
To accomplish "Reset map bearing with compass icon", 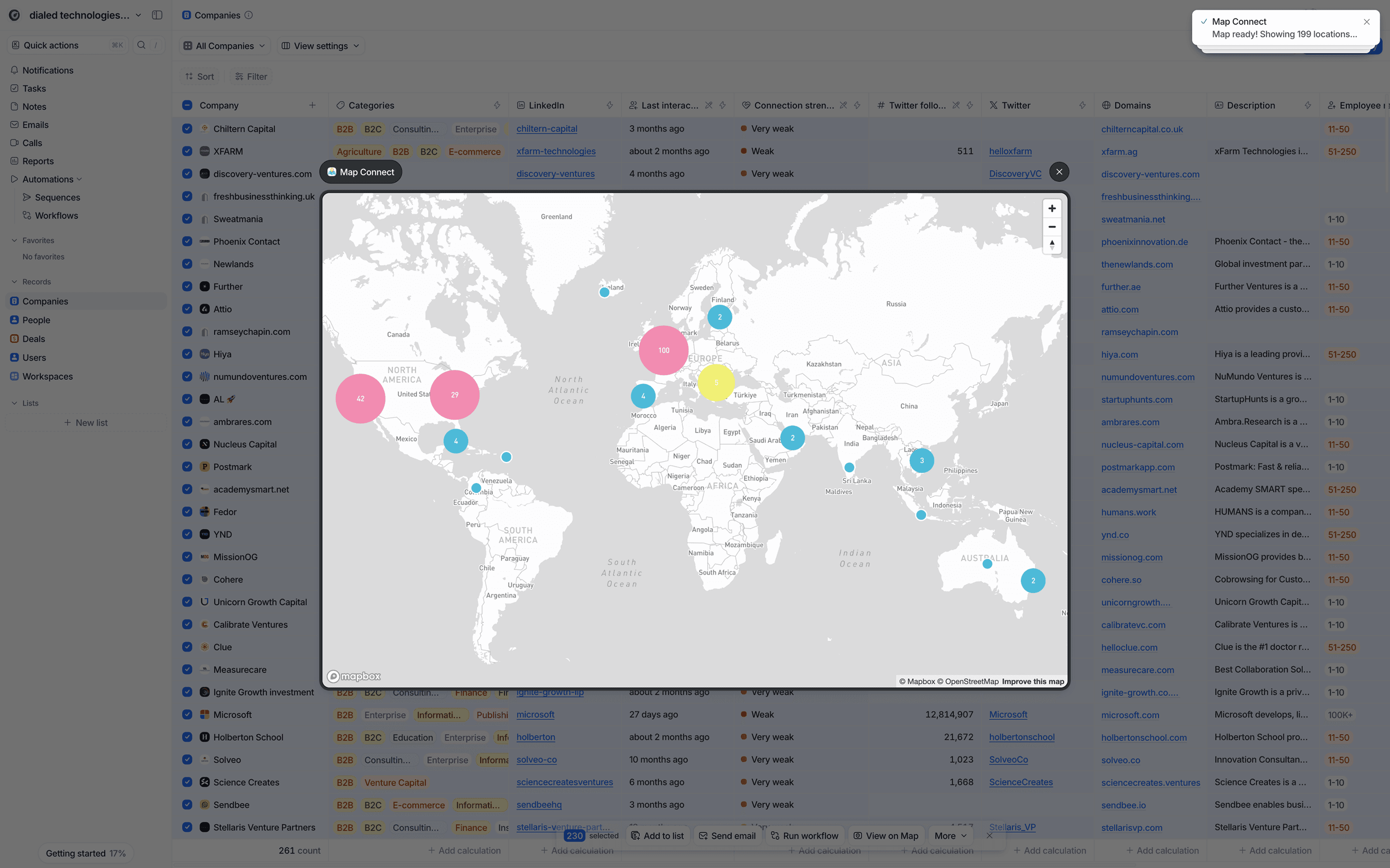I will point(1051,245).
